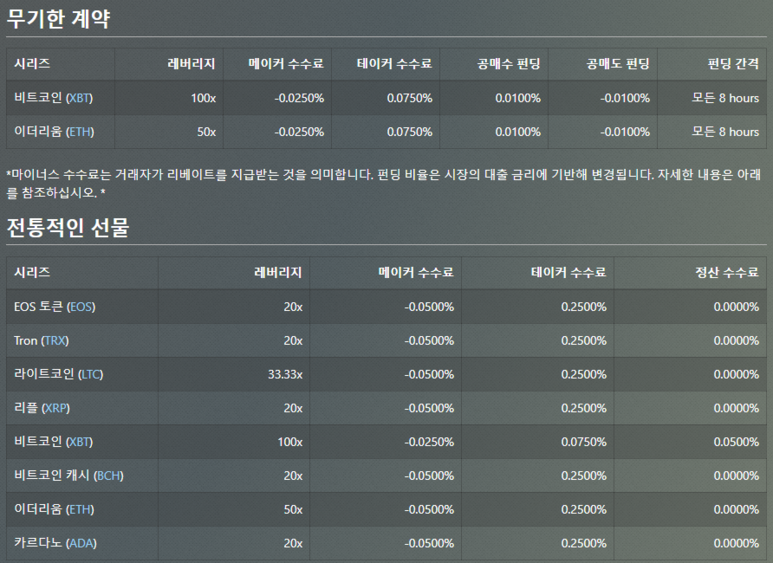773x563 pixels.
Task: Open the XBT link in the traditional futures table
Action: pyautogui.click(x=79, y=442)
